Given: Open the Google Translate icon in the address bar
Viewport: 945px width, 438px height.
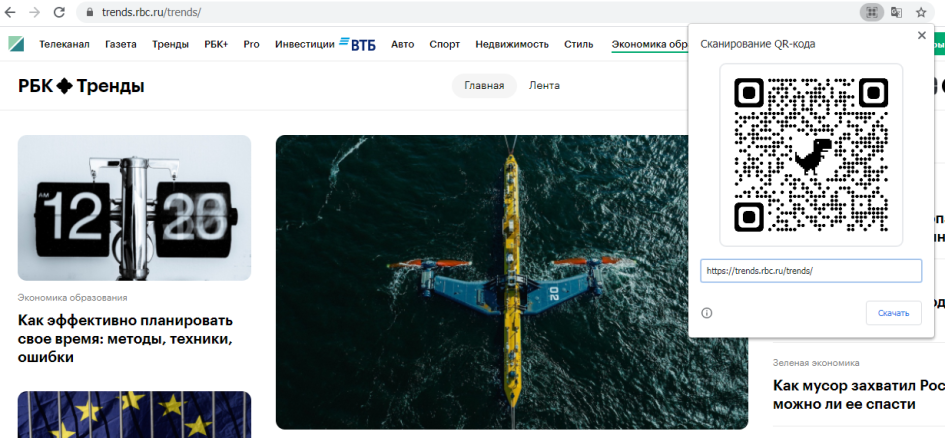Looking at the screenshot, I should coord(896,12).
